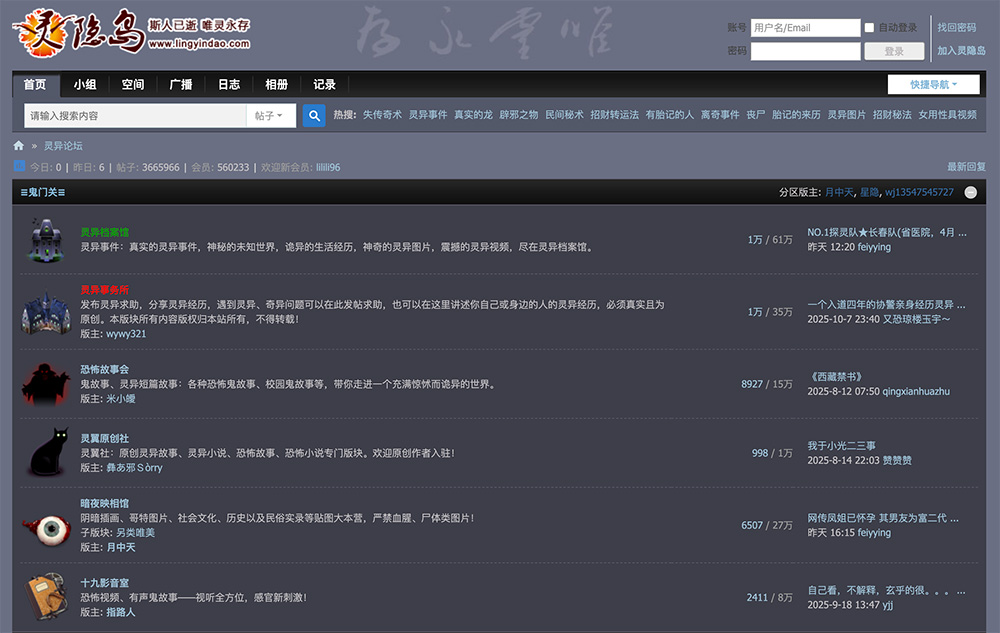Open the 快捷导航 dropdown

coord(933,85)
